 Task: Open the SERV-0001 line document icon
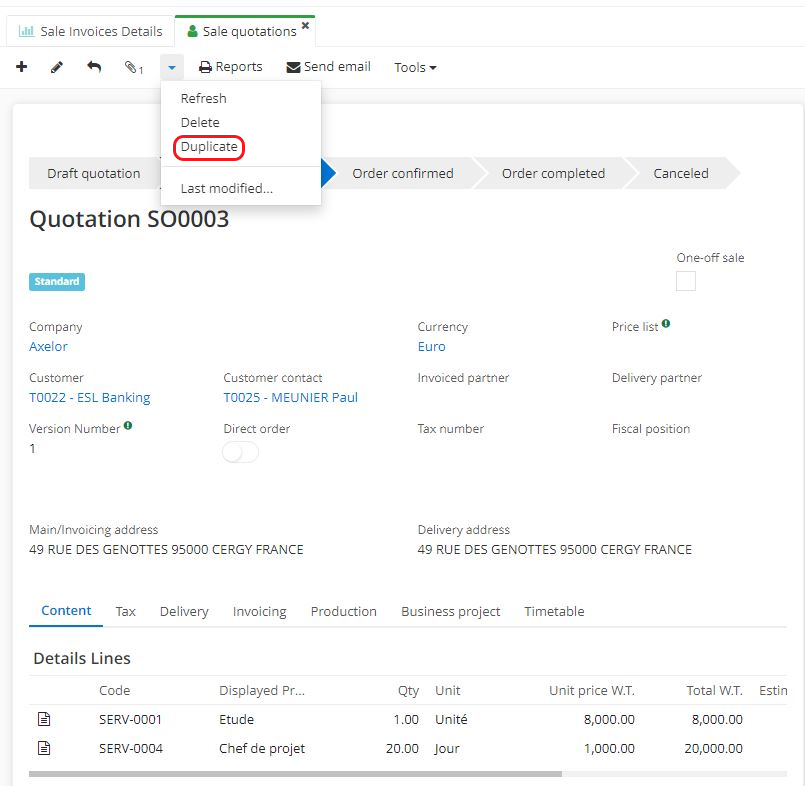click(44, 719)
